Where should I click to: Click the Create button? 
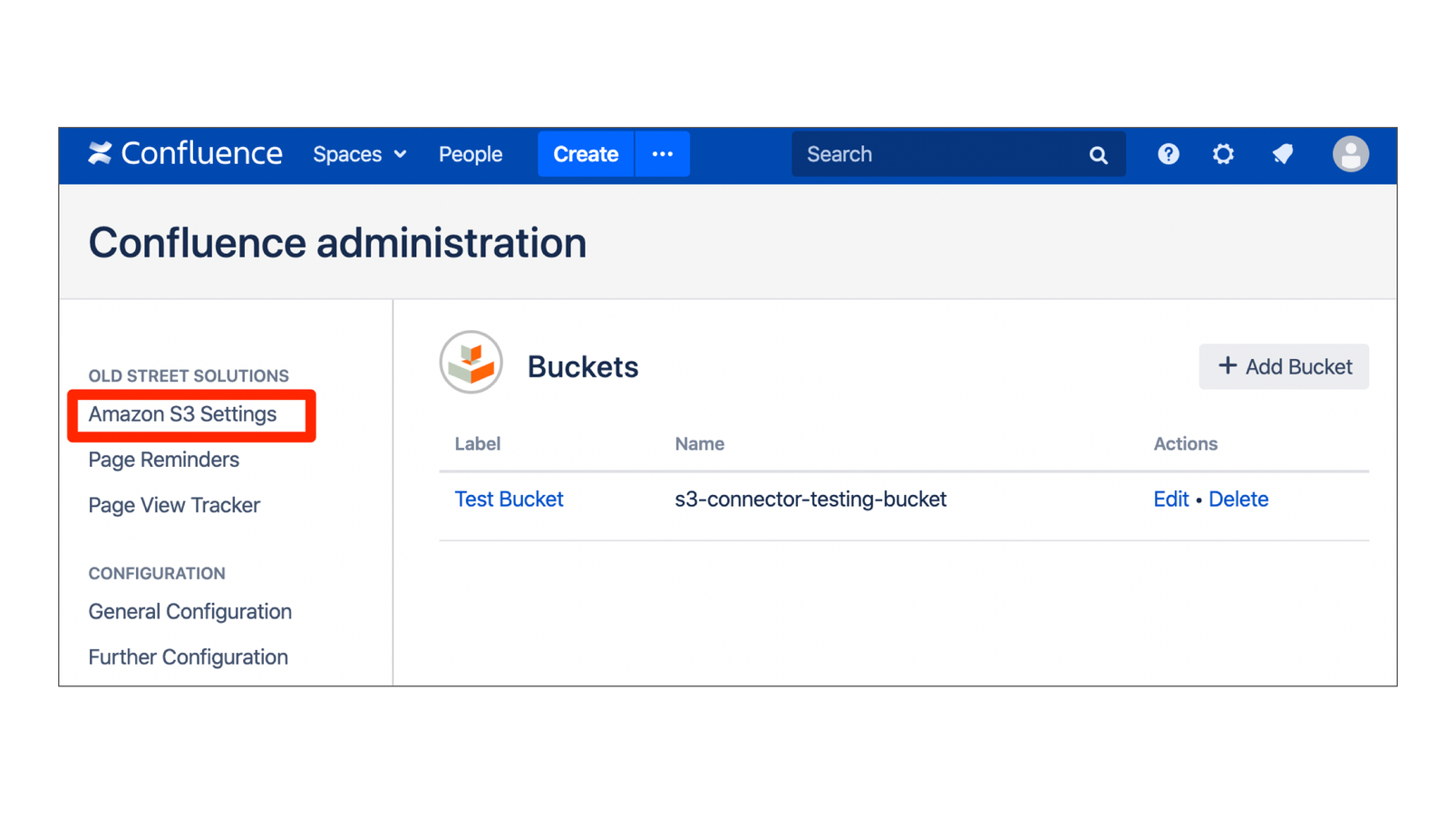586,154
